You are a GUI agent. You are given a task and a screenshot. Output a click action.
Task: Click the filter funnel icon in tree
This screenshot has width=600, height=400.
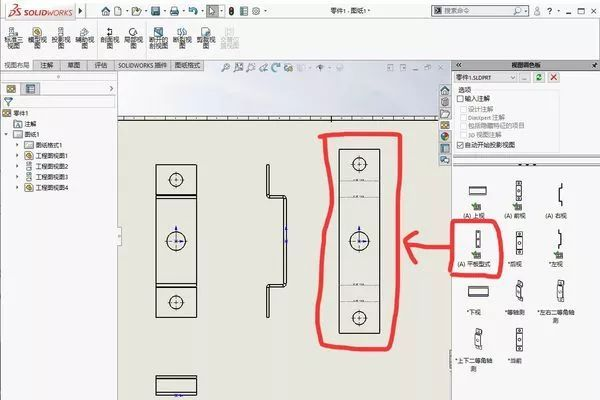tap(8, 101)
